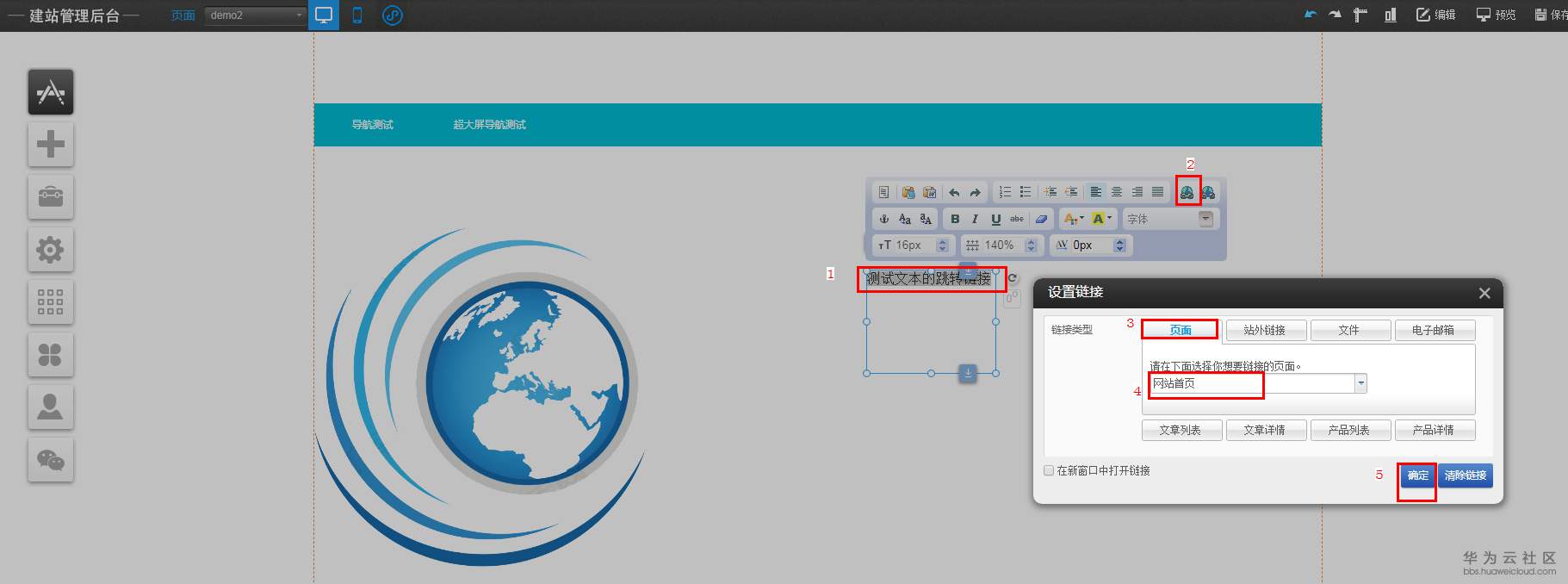Select the 文件 link type tab
Screen dimensions: 1568x584
1348,330
